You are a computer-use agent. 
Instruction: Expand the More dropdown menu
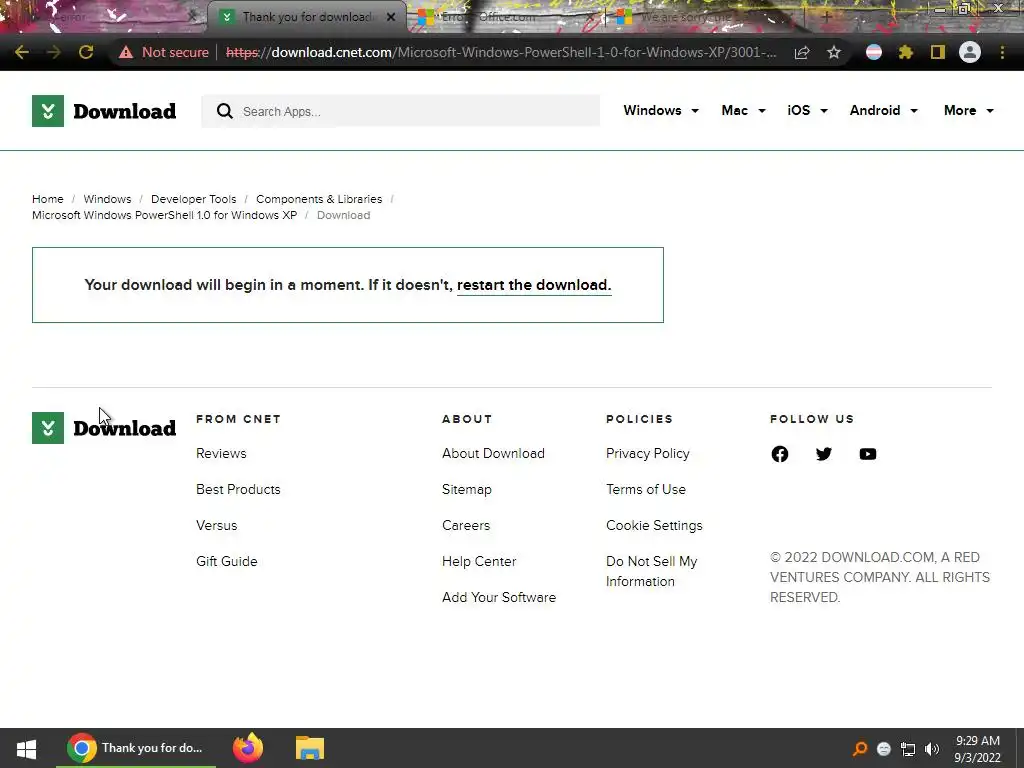(968, 110)
